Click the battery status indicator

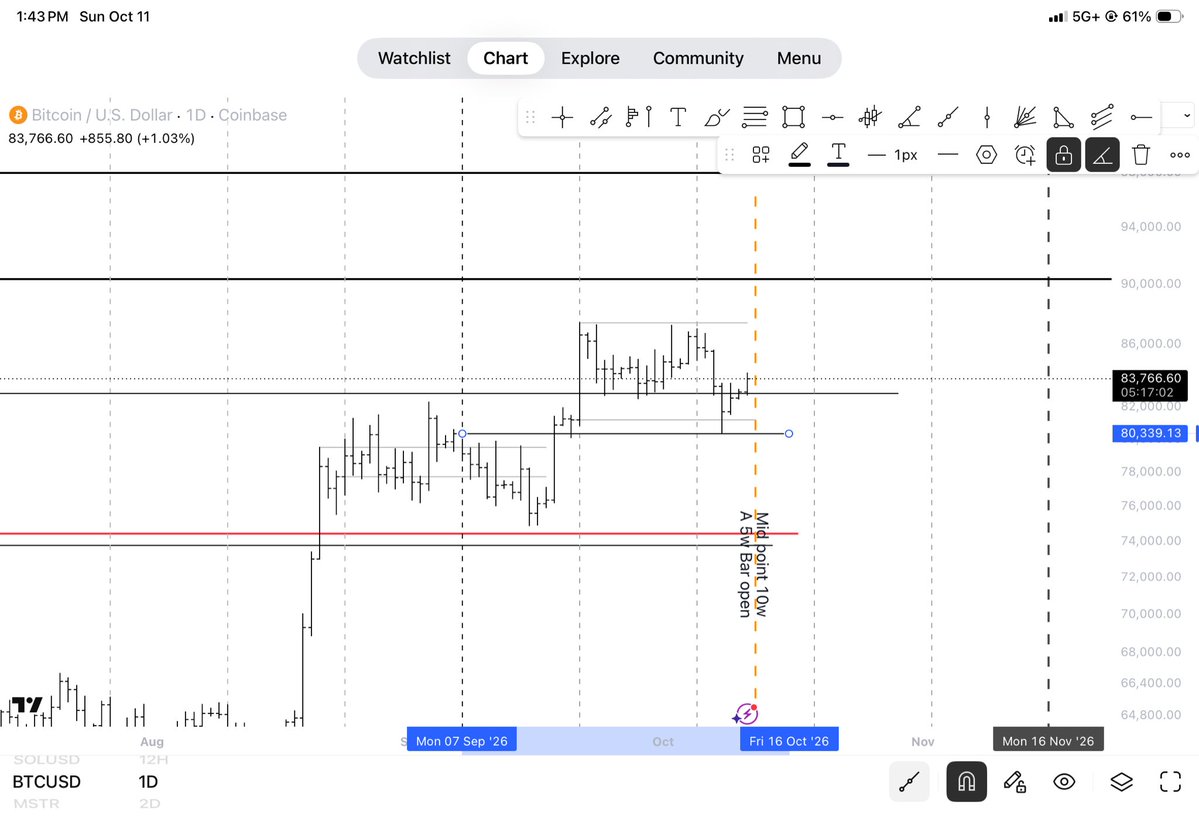tap(1170, 16)
